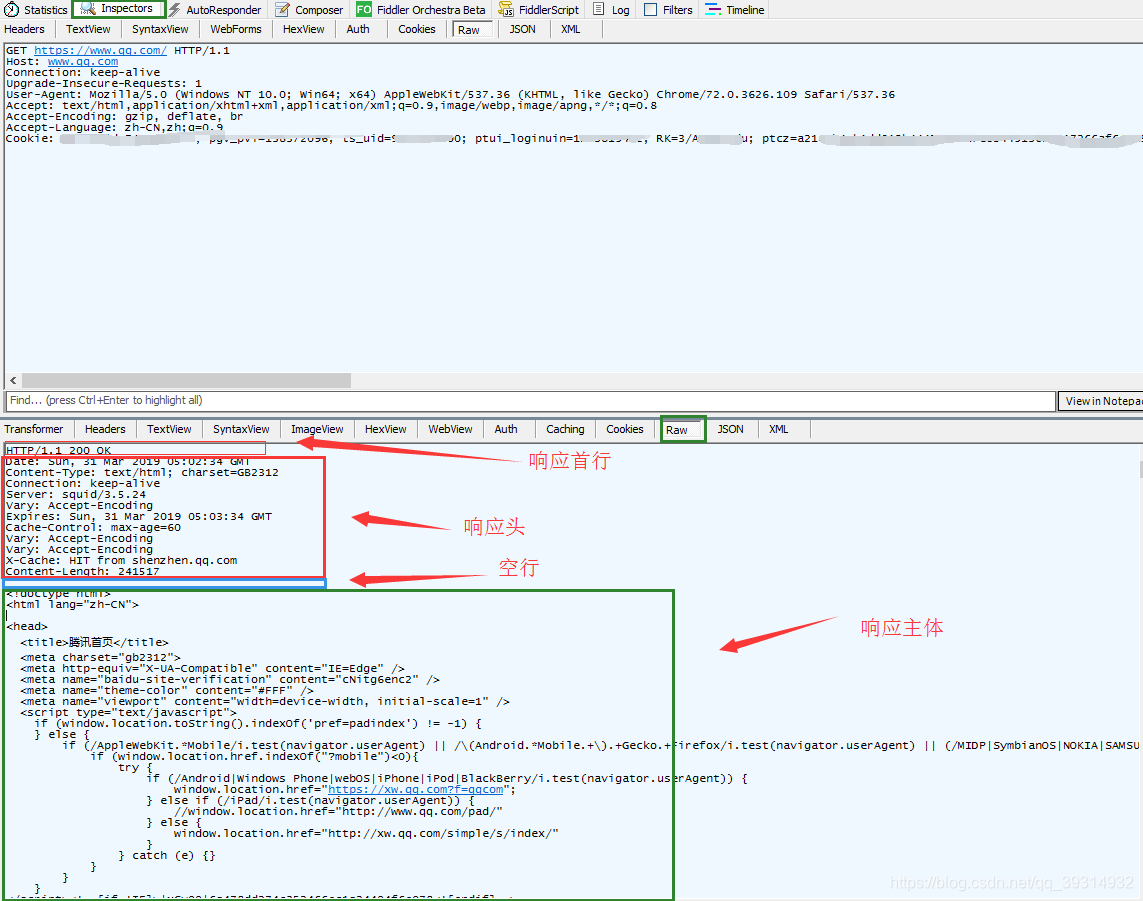Viewport: 1143px width, 901px height.
Task: Click the Find search input field
Action: 531,400
